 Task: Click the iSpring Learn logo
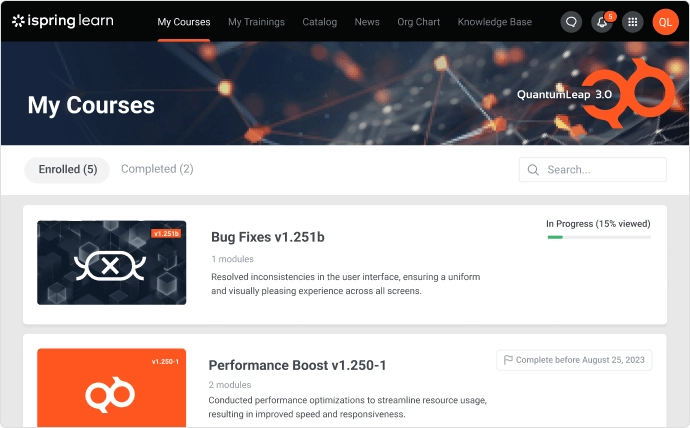(x=62, y=21)
